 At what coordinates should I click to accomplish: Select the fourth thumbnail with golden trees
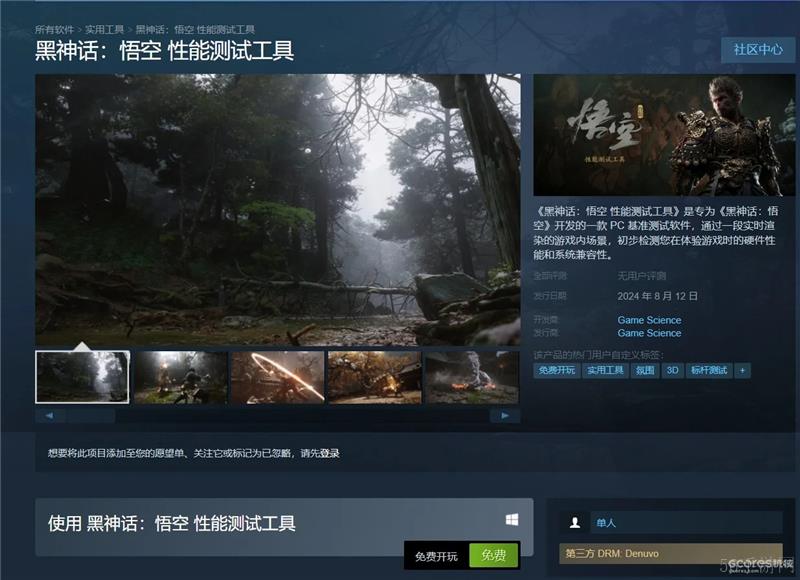click(375, 377)
